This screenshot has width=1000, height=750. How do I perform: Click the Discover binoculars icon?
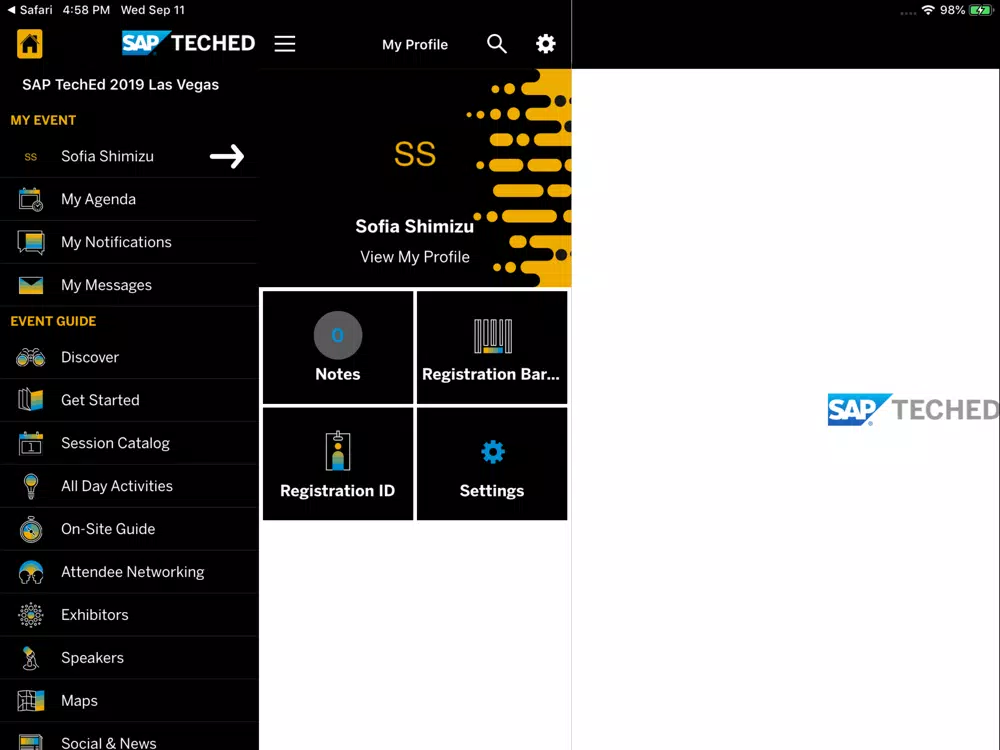coord(31,357)
